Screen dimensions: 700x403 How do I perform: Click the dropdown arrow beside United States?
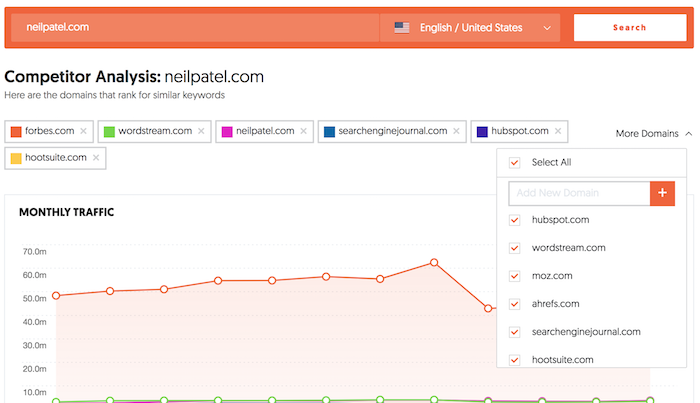coord(547,28)
